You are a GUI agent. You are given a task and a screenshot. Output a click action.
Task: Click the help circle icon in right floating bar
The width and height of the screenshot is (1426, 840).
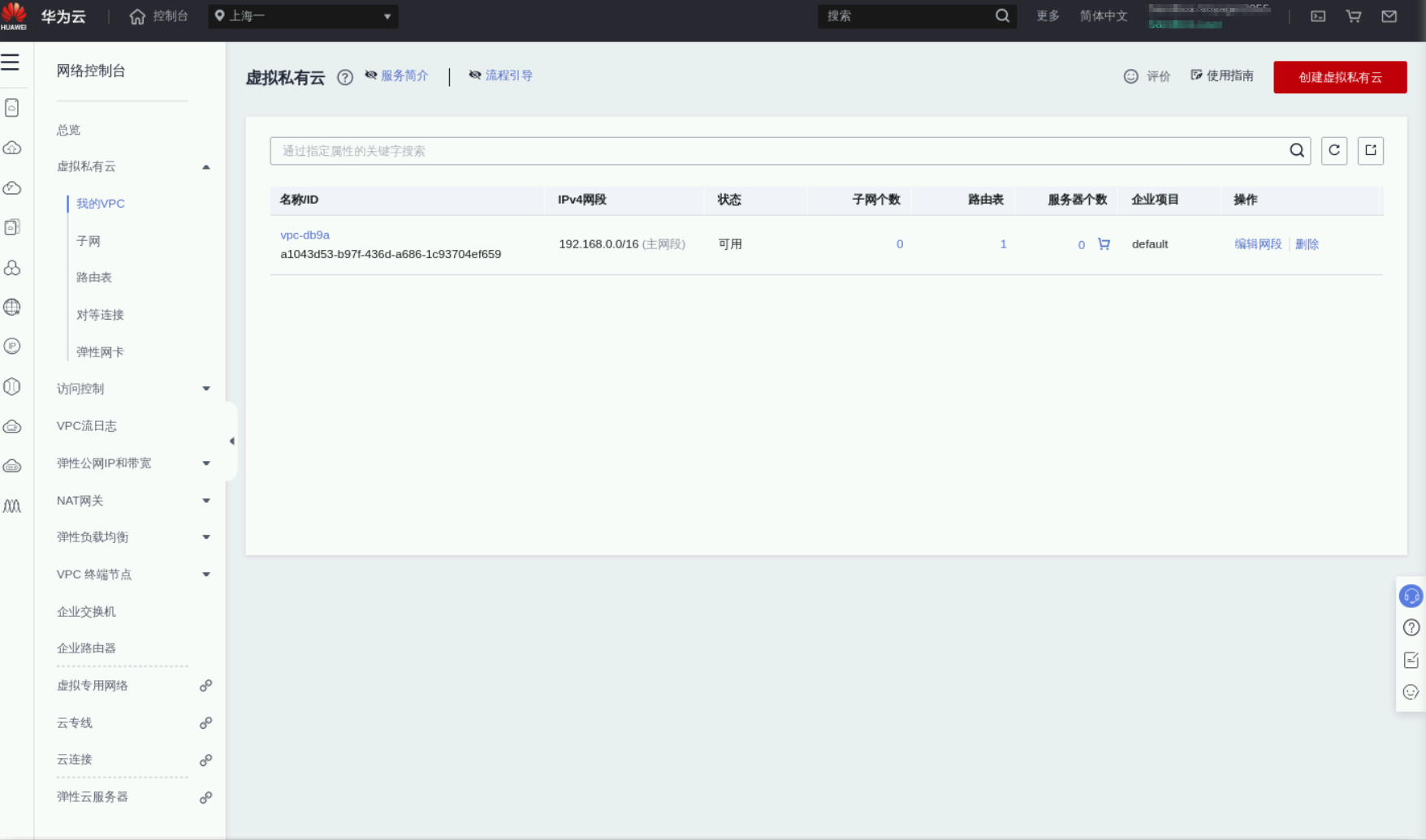1411,627
